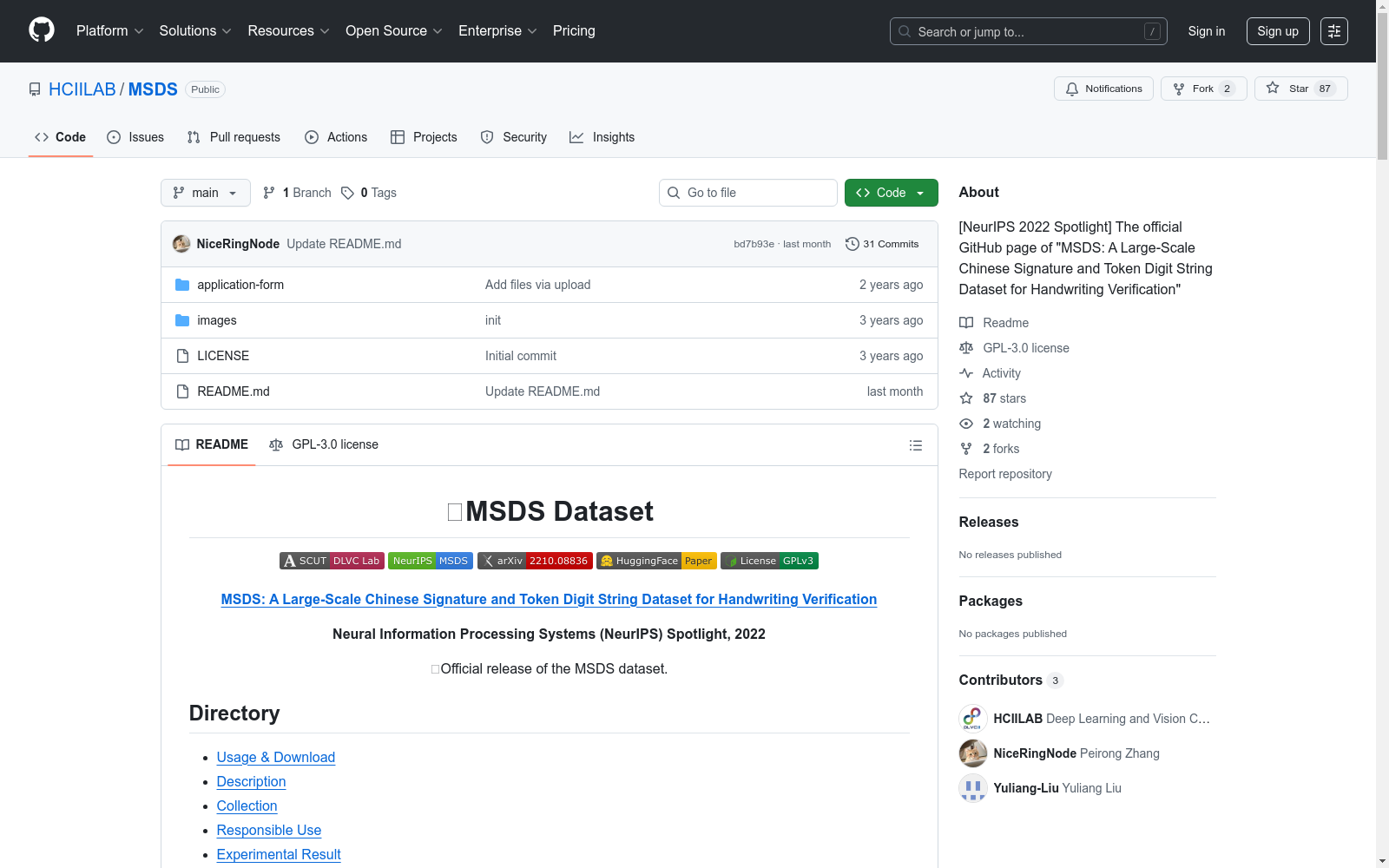Jump to the Description section link
The width and height of the screenshot is (1389, 868).
click(251, 781)
